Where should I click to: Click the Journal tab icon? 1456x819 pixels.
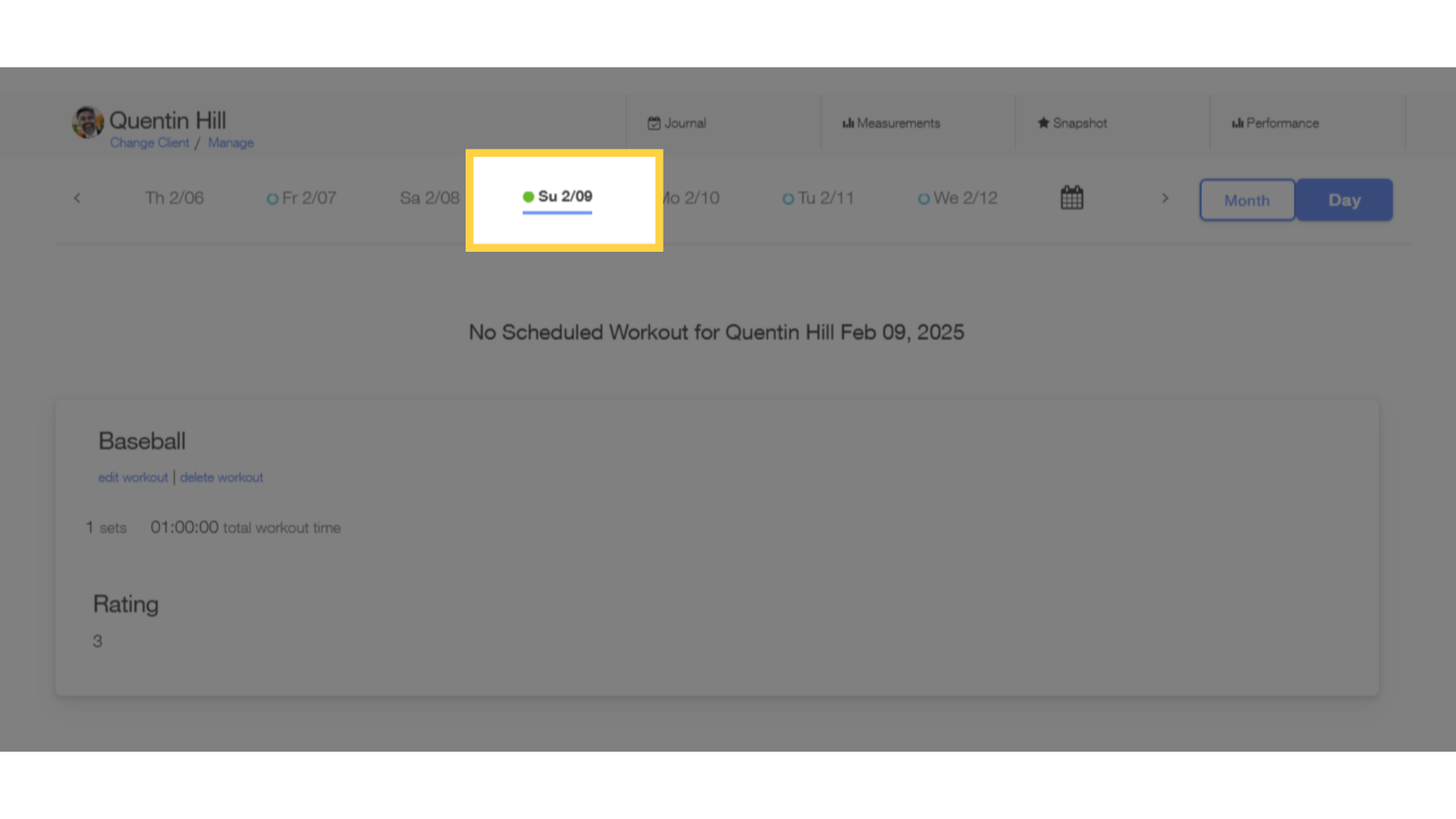(654, 122)
